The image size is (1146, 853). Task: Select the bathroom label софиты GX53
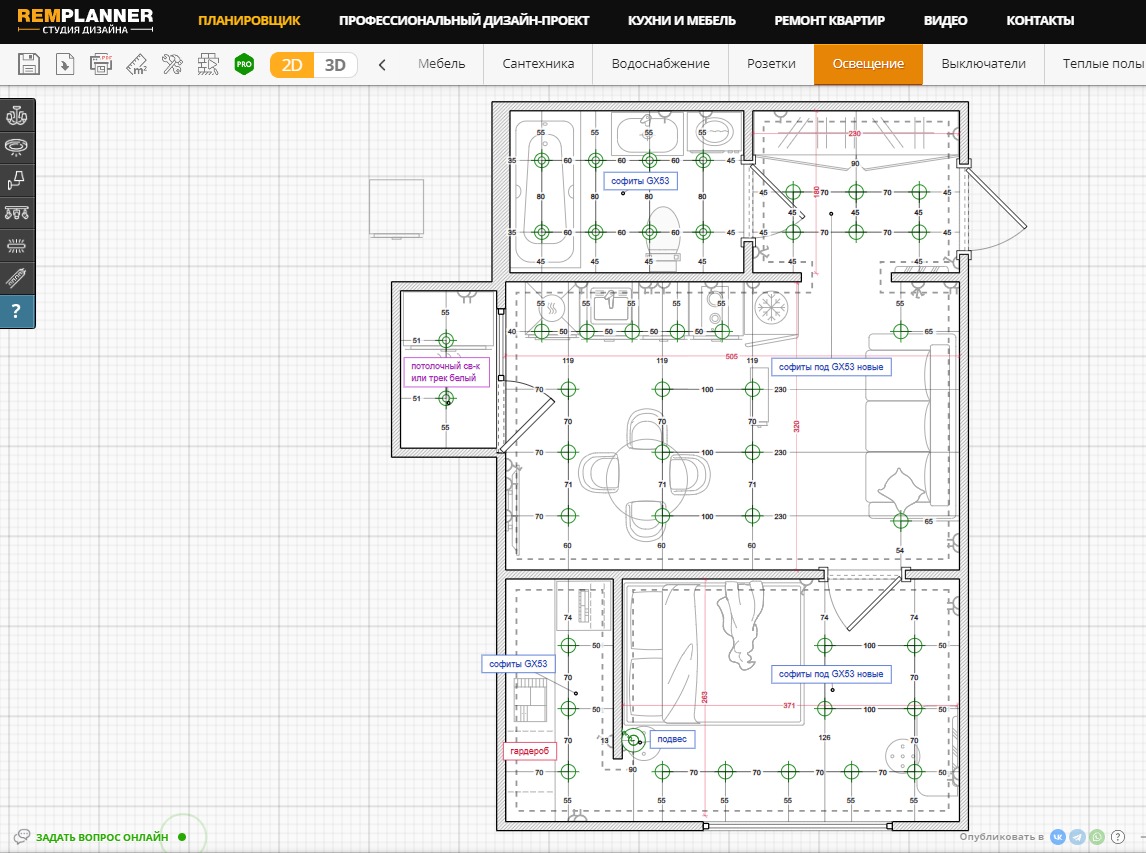coord(640,181)
